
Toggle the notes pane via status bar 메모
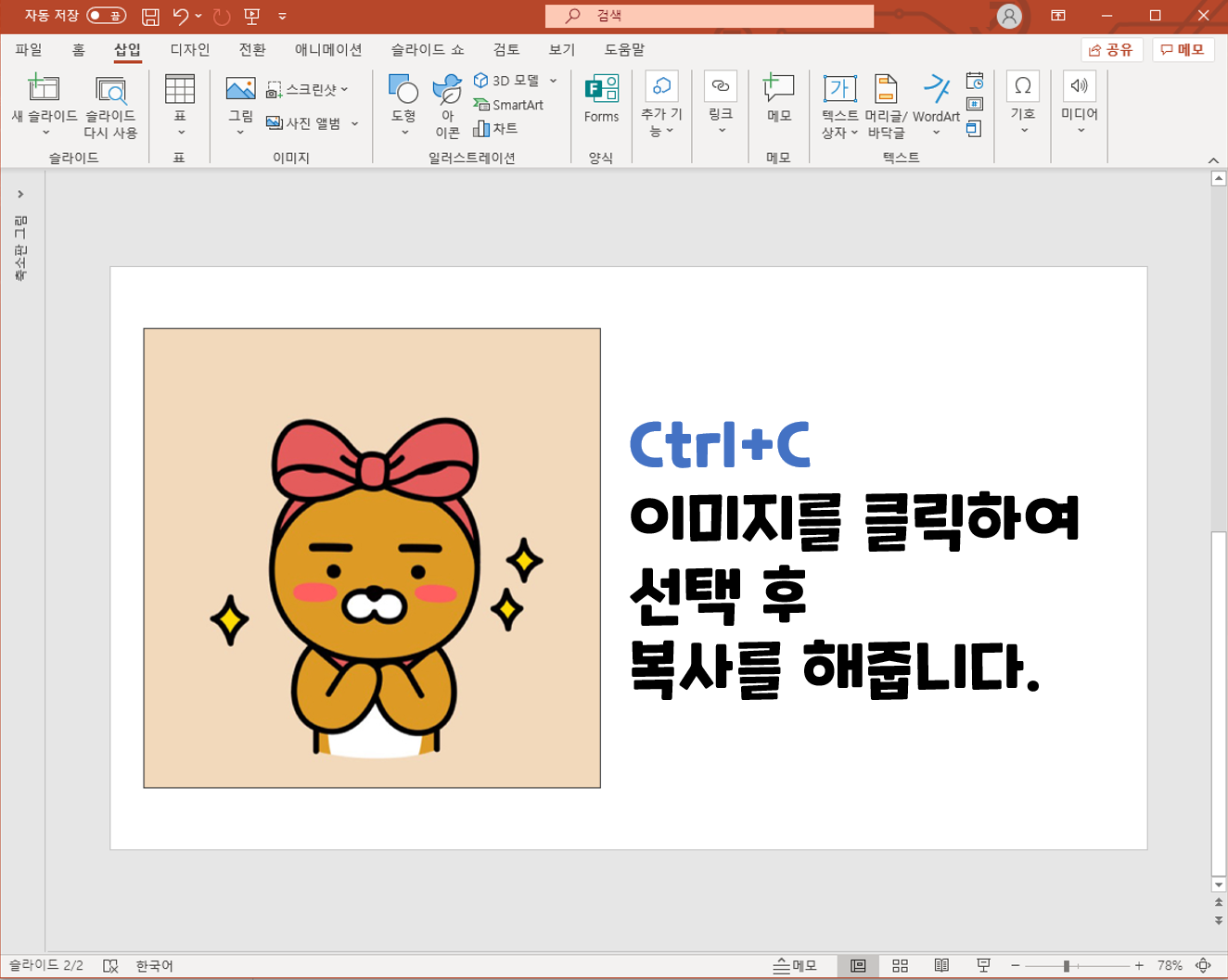[795, 966]
